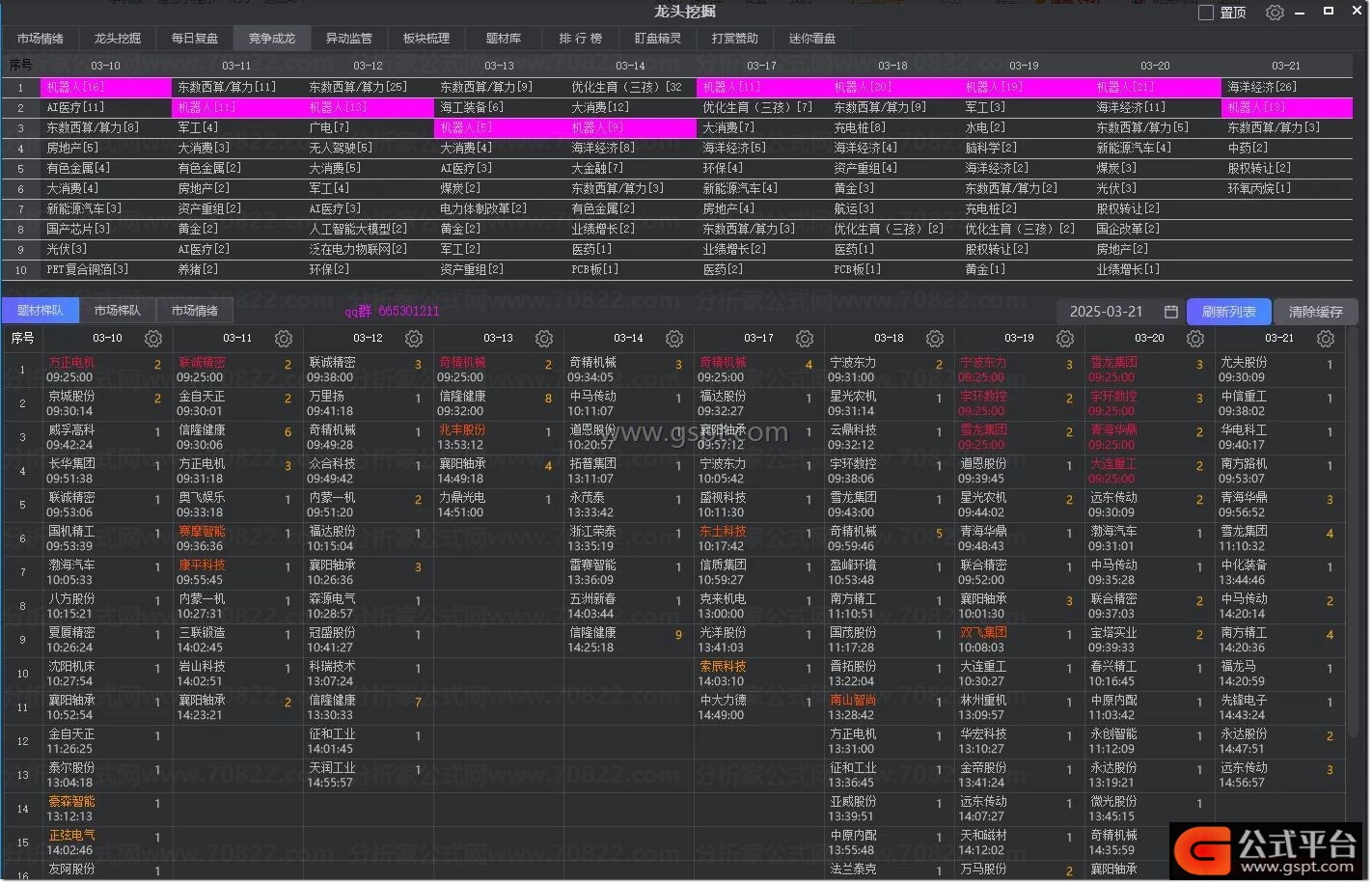Screen dimensions: 1372x883
Task: Click the stock 兆丰股份
Action: tap(462, 430)
